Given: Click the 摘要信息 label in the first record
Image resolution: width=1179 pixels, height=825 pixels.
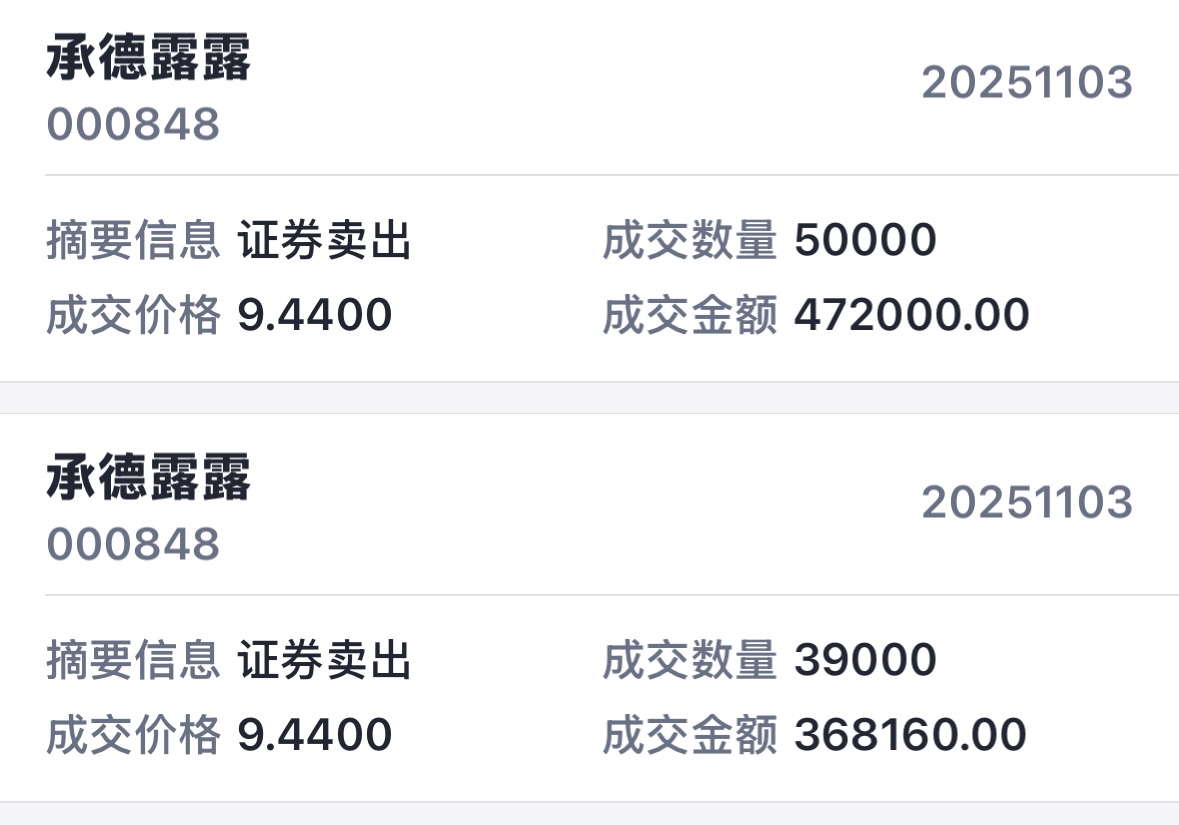Looking at the screenshot, I should (133, 241).
